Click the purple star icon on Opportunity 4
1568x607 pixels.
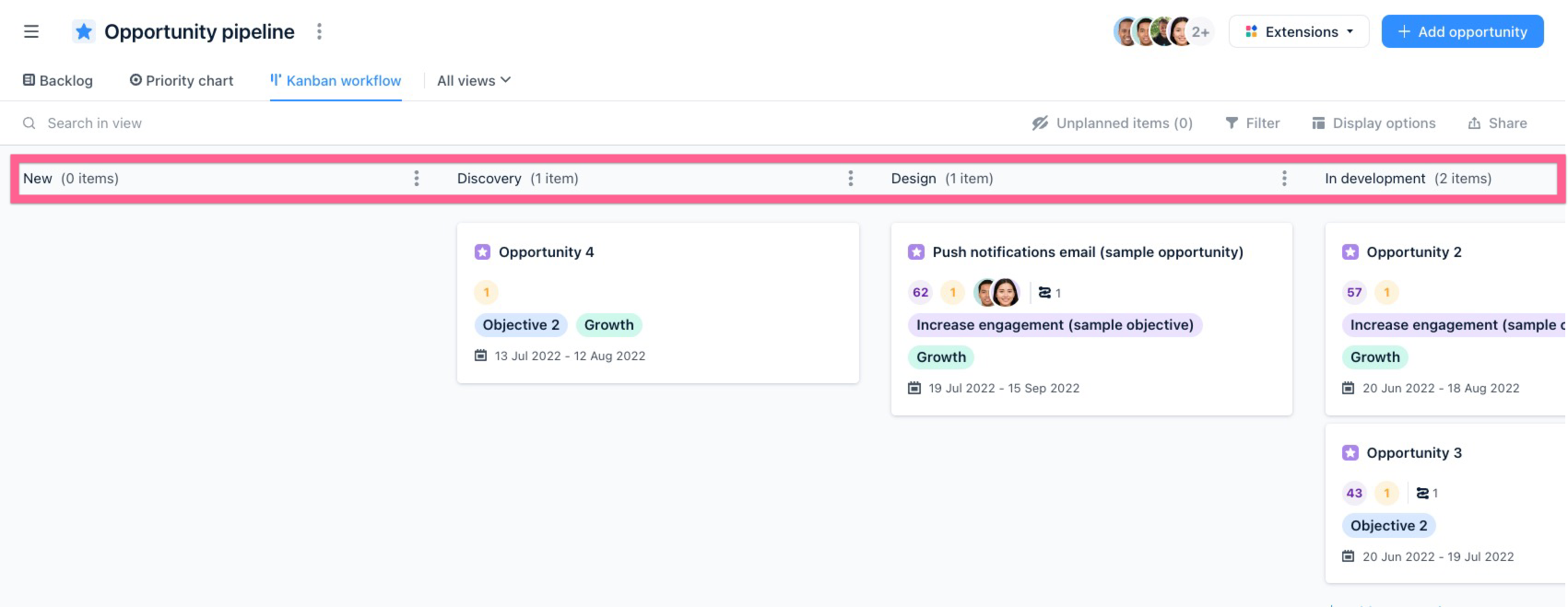point(482,252)
